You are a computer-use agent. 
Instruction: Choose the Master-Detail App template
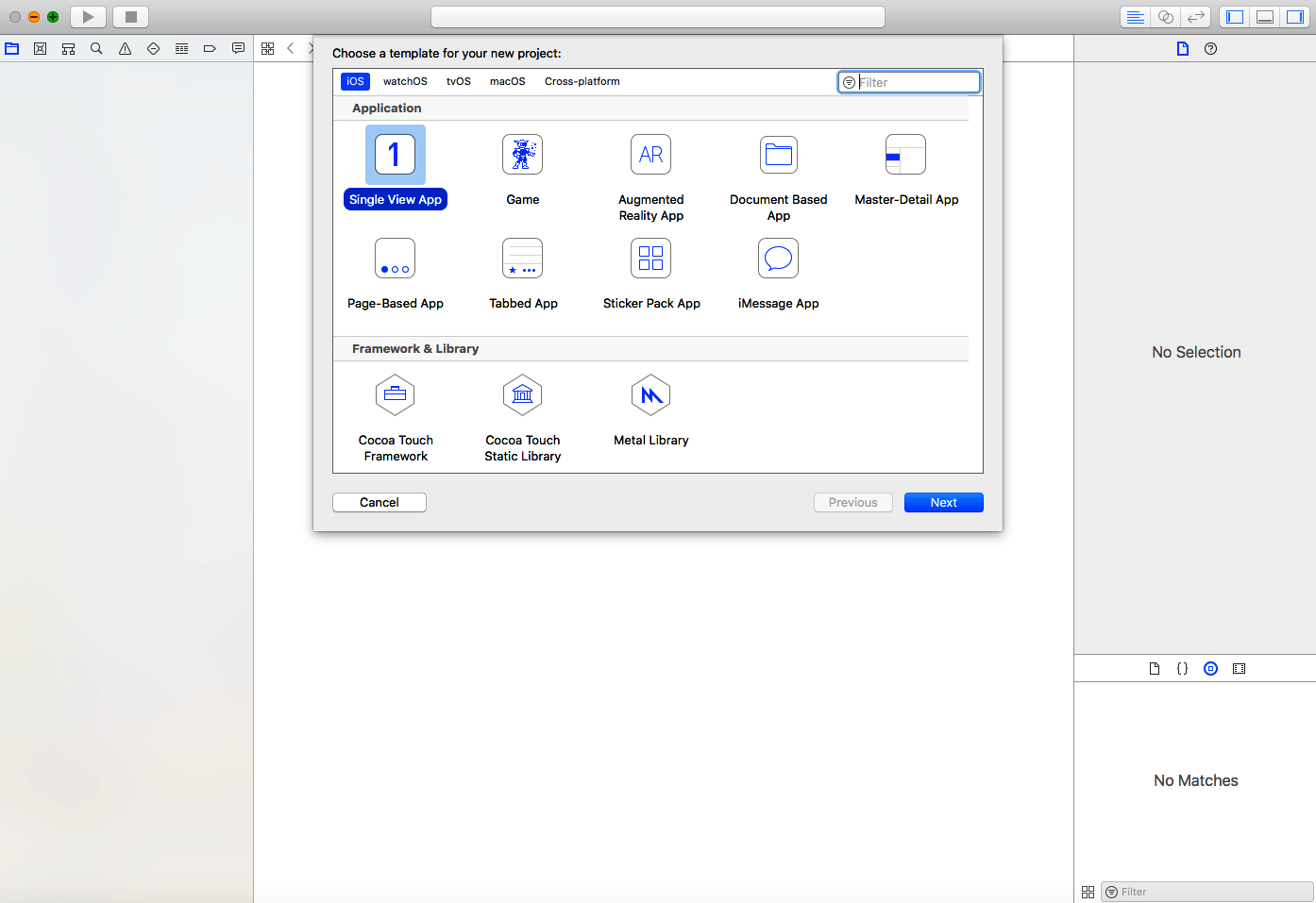pyautogui.click(x=906, y=170)
